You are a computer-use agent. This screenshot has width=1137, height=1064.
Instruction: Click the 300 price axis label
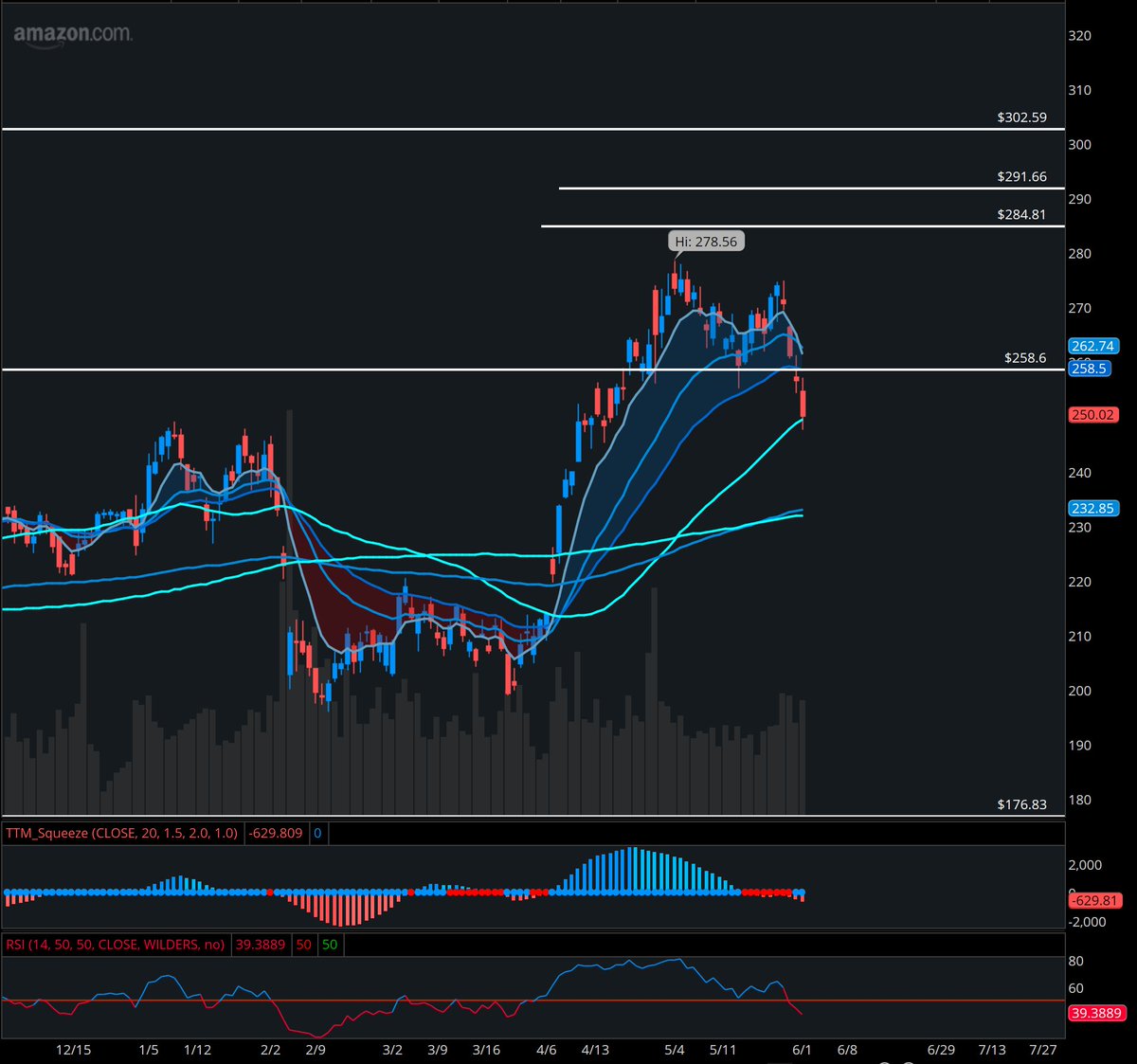(1080, 144)
